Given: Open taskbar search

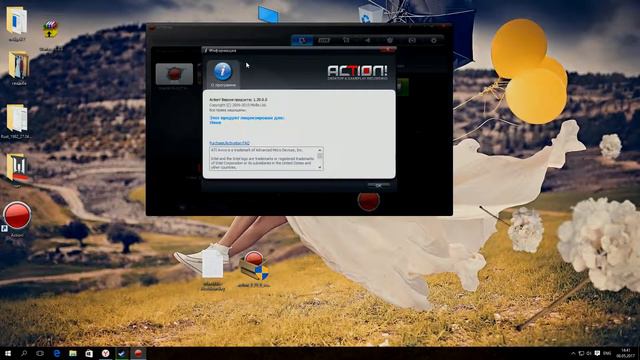Looking at the screenshot, I should [24, 353].
